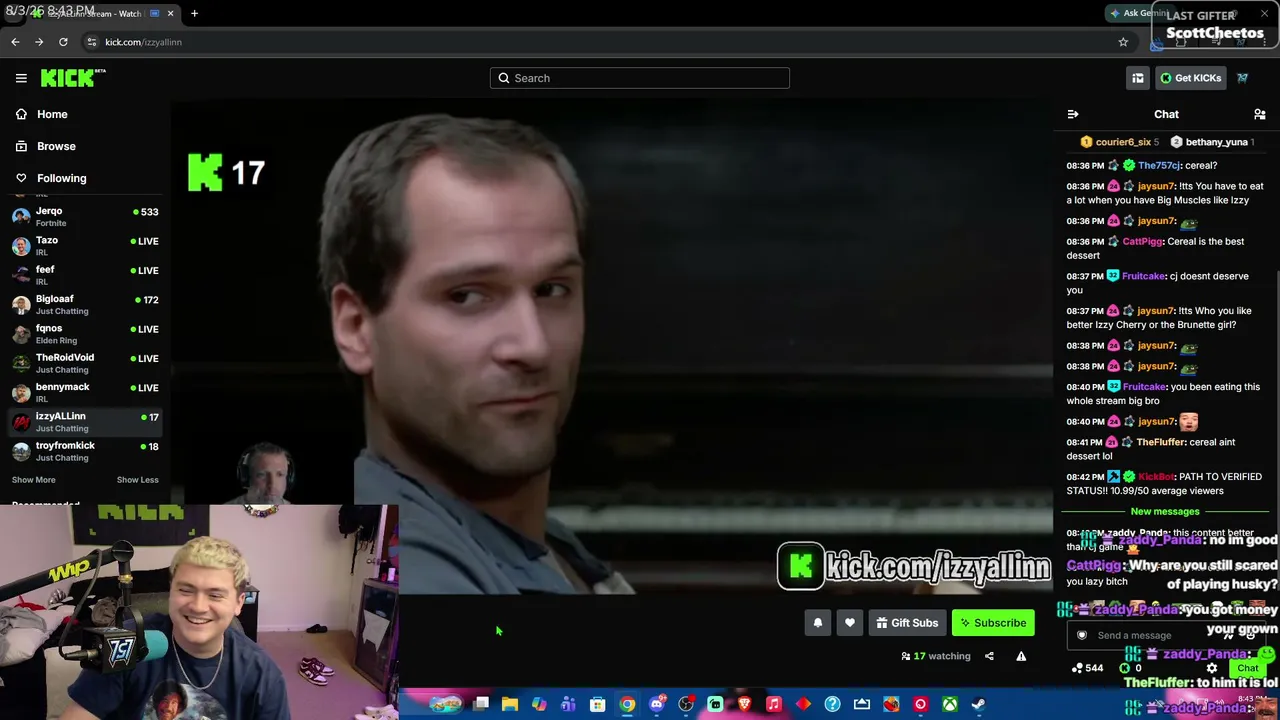Open TheRoidVoid's channel
The height and width of the screenshot is (720, 1280).
click(x=85, y=362)
